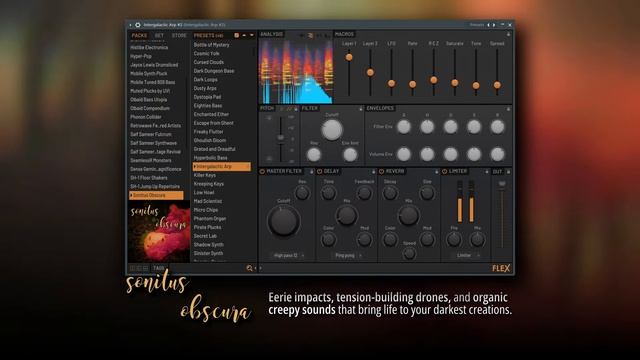Viewport: 640px width, 360px height.
Task: Click the Out volume fader
Action: pyautogui.click(x=502, y=184)
